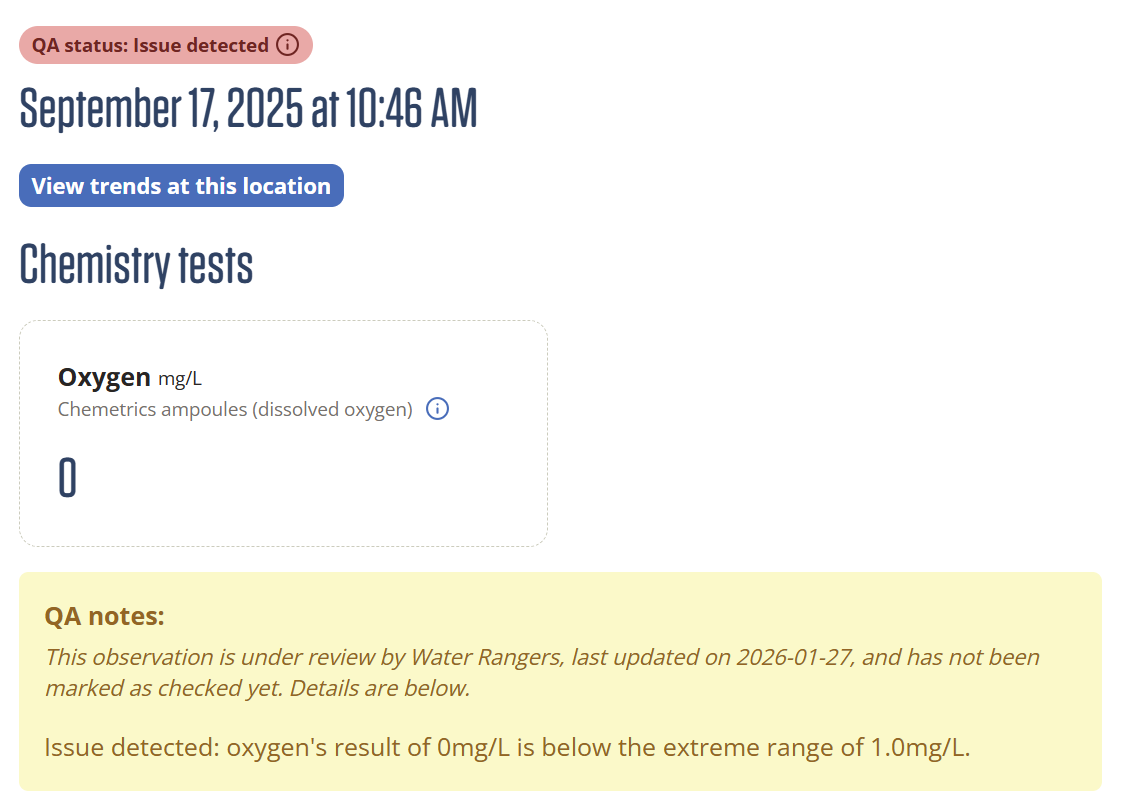Click the Oxygen label in test card
Viewport: 1122px width, 806px height.
pyautogui.click(x=104, y=377)
